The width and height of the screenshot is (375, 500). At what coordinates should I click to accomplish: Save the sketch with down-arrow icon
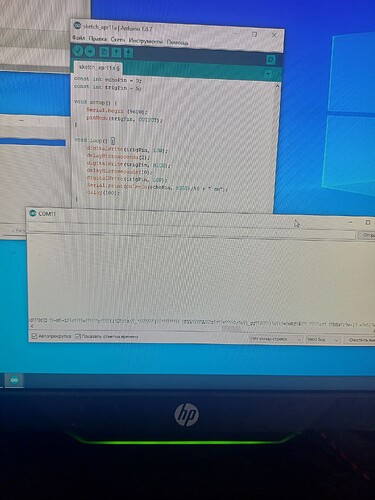click(x=128, y=53)
